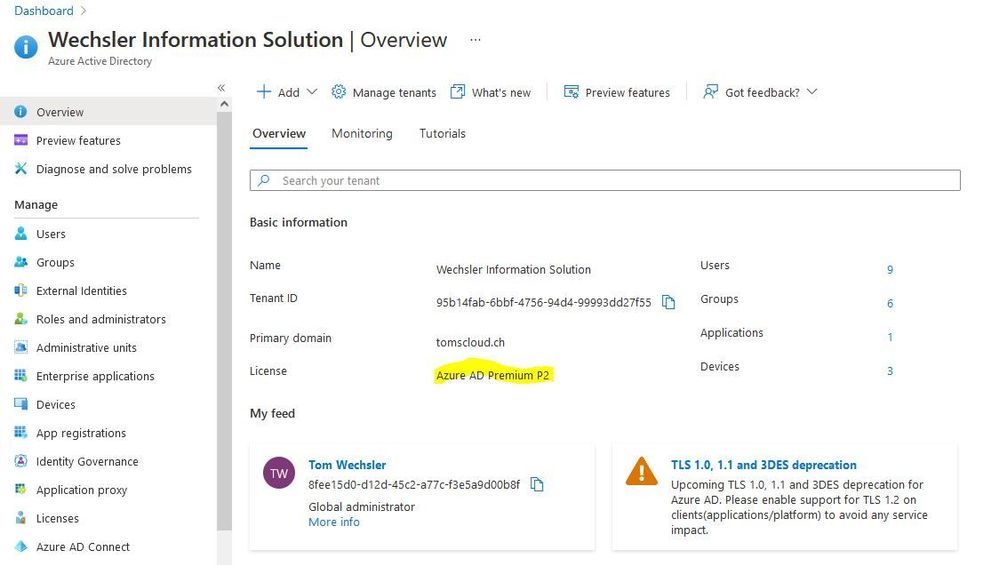Screen dimensions: 999x565
Task: Click the Preview features sidebar icon
Action: click(x=20, y=140)
